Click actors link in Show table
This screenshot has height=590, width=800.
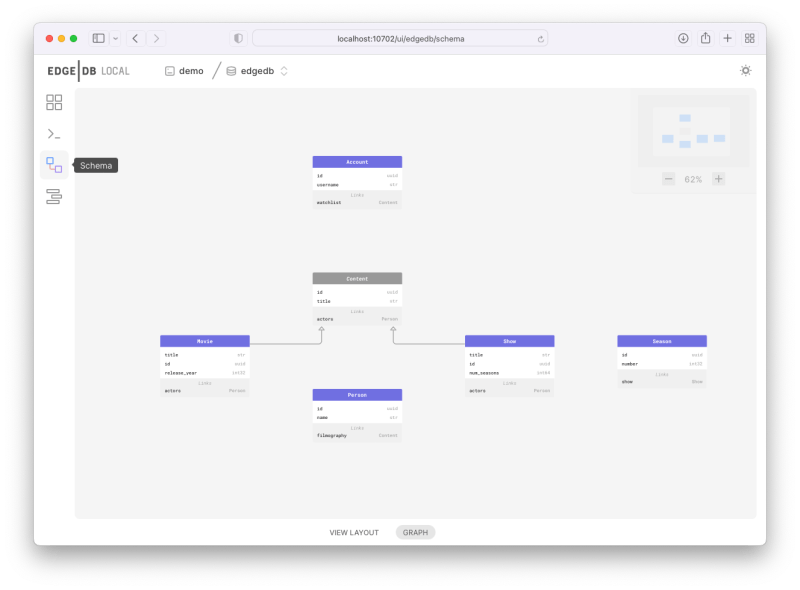(510, 391)
